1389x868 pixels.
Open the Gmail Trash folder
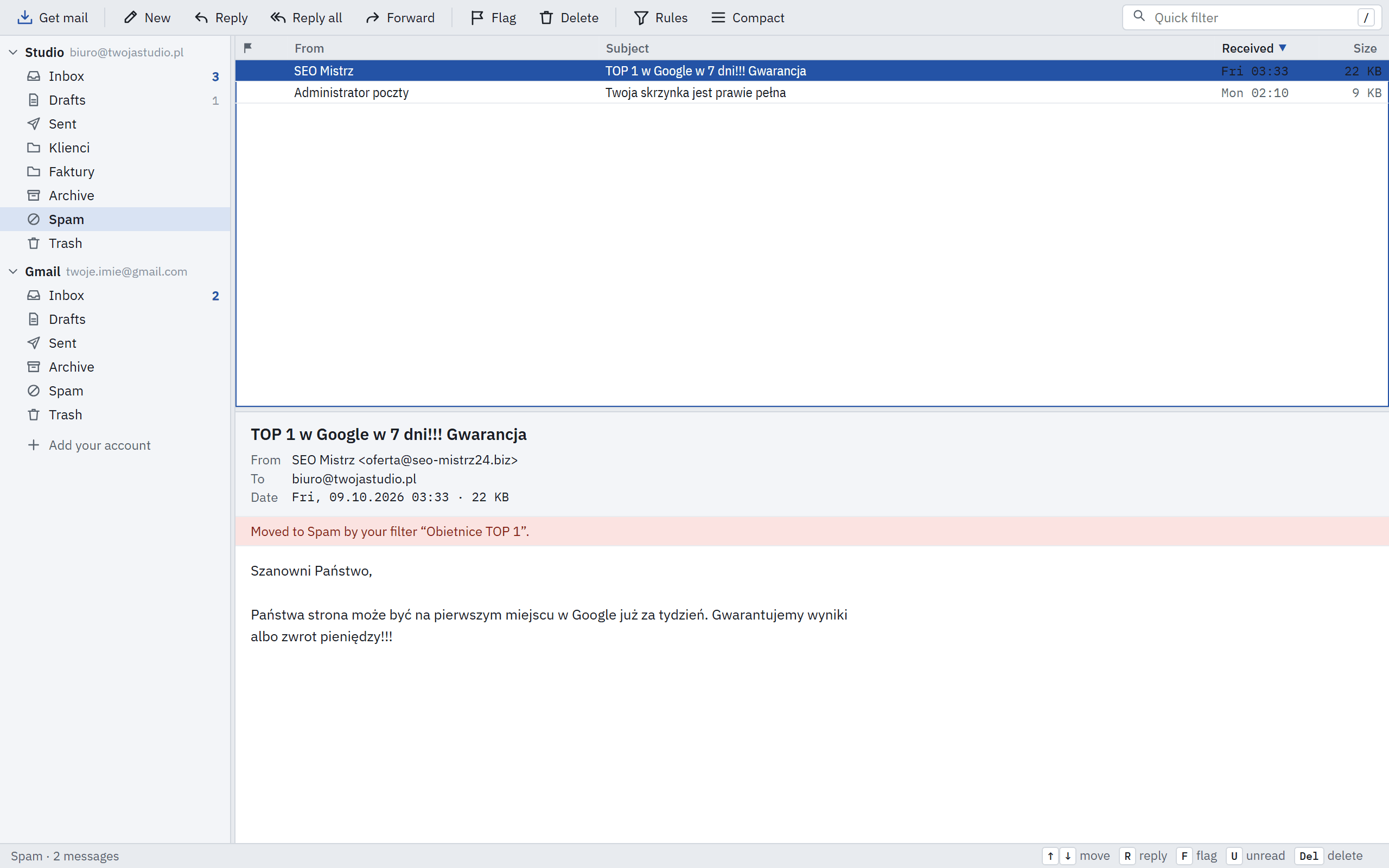tap(115, 414)
